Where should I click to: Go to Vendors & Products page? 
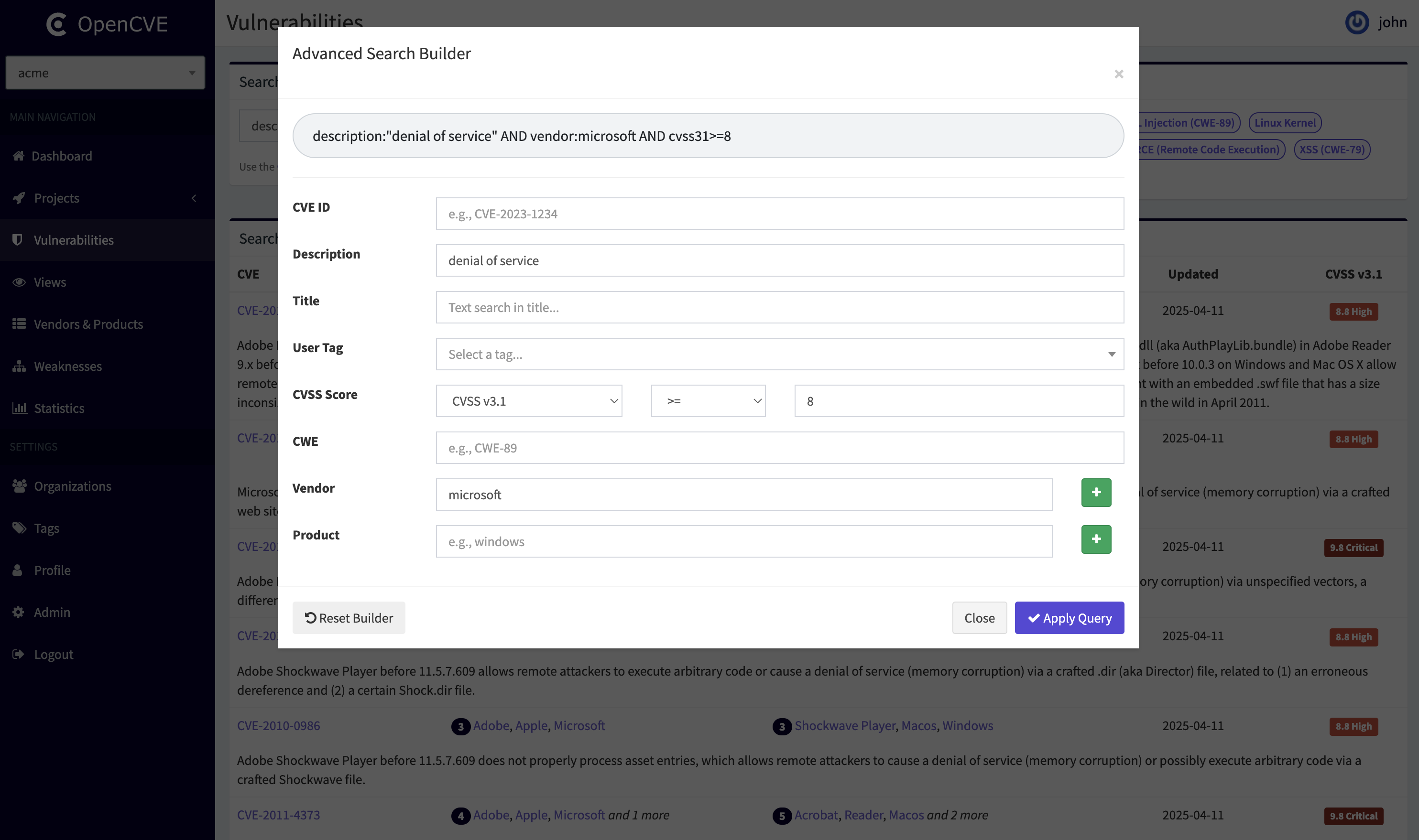(x=107, y=324)
